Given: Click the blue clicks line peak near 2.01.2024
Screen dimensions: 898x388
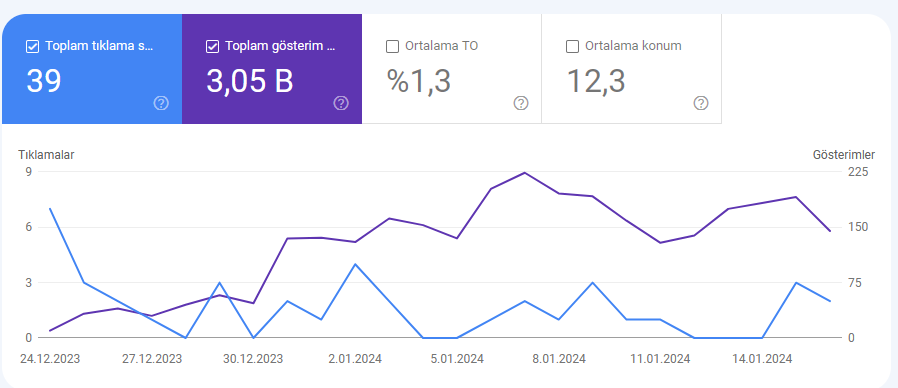Looking at the screenshot, I should tap(355, 264).
